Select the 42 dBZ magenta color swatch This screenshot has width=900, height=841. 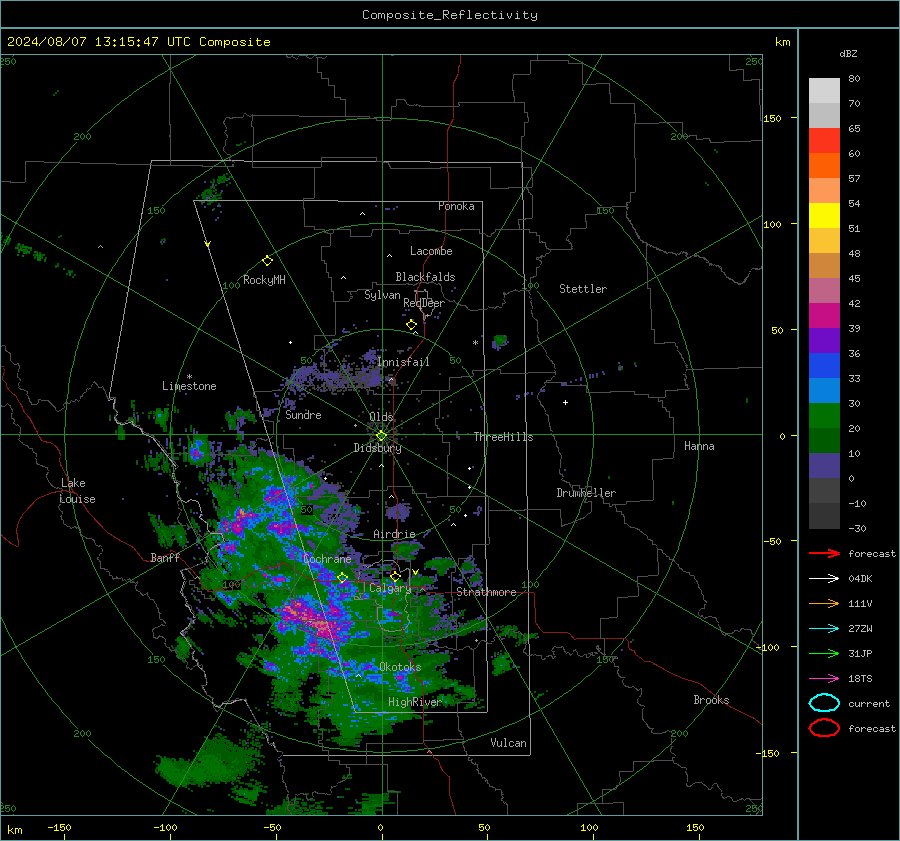coord(824,316)
